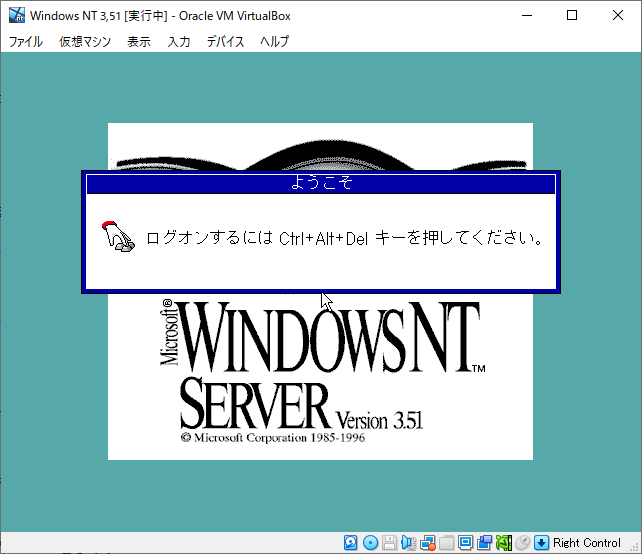642x554 pixels.
Task: Open the display monitor status icon
Action: coord(466,543)
